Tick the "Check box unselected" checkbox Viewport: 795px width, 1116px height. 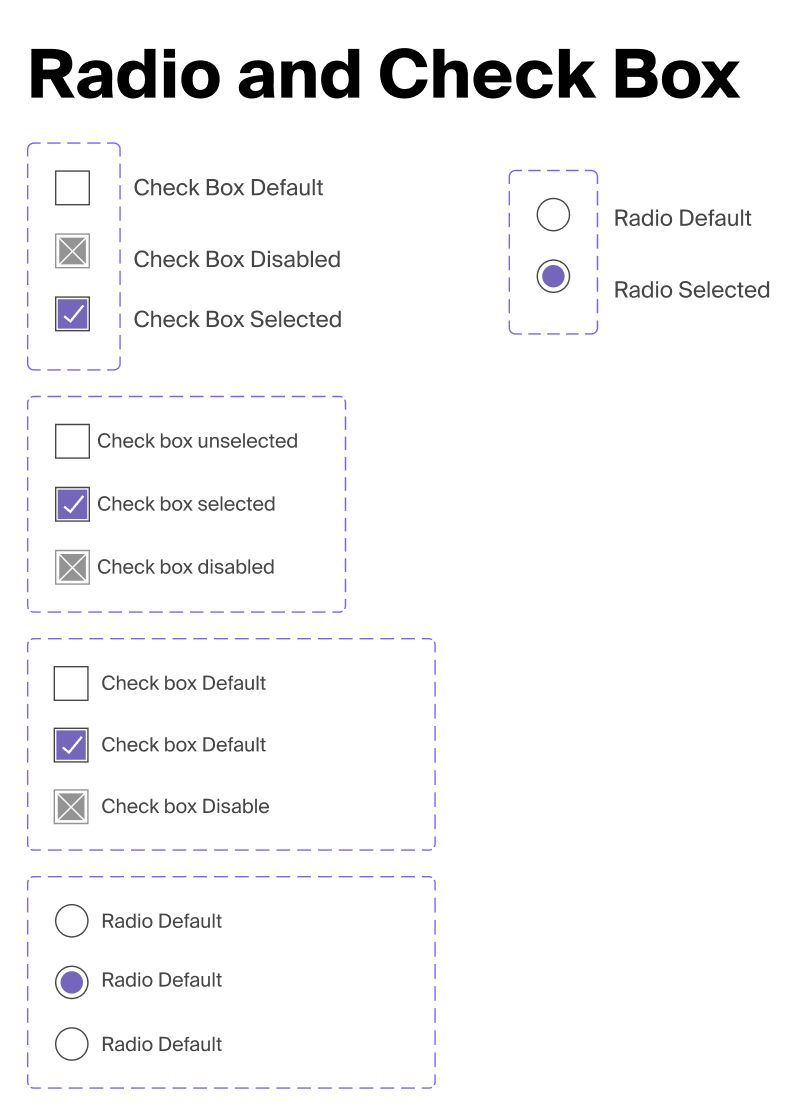point(72,441)
